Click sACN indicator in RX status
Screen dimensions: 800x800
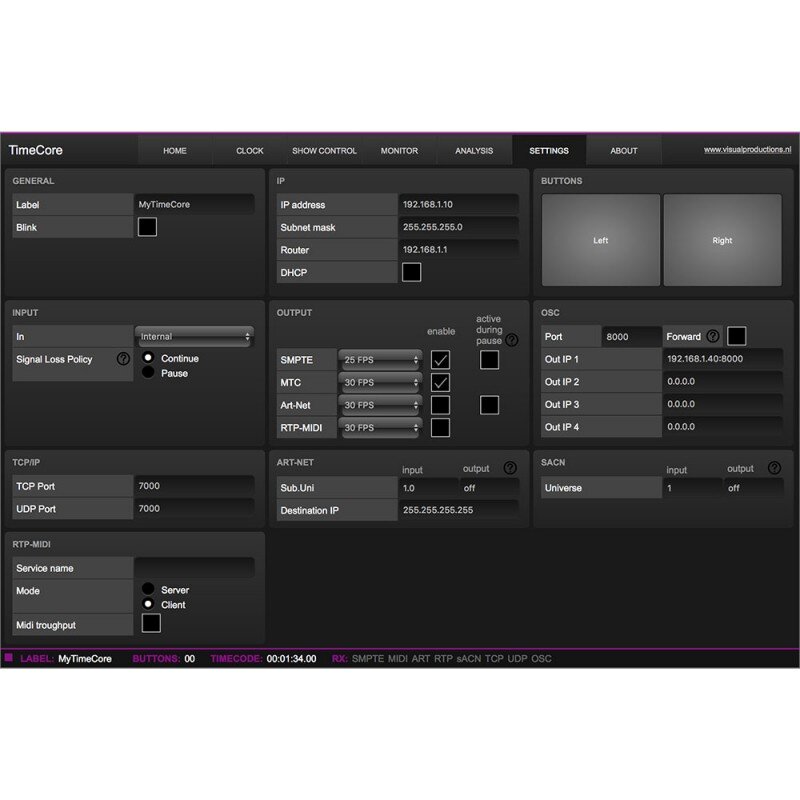pyautogui.click(x=469, y=659)
